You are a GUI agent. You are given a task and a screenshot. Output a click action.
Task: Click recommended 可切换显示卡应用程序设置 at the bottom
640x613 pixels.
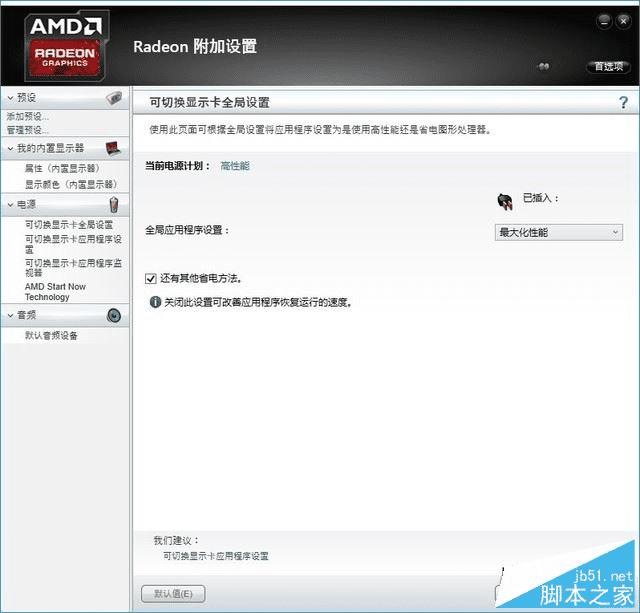216,556
